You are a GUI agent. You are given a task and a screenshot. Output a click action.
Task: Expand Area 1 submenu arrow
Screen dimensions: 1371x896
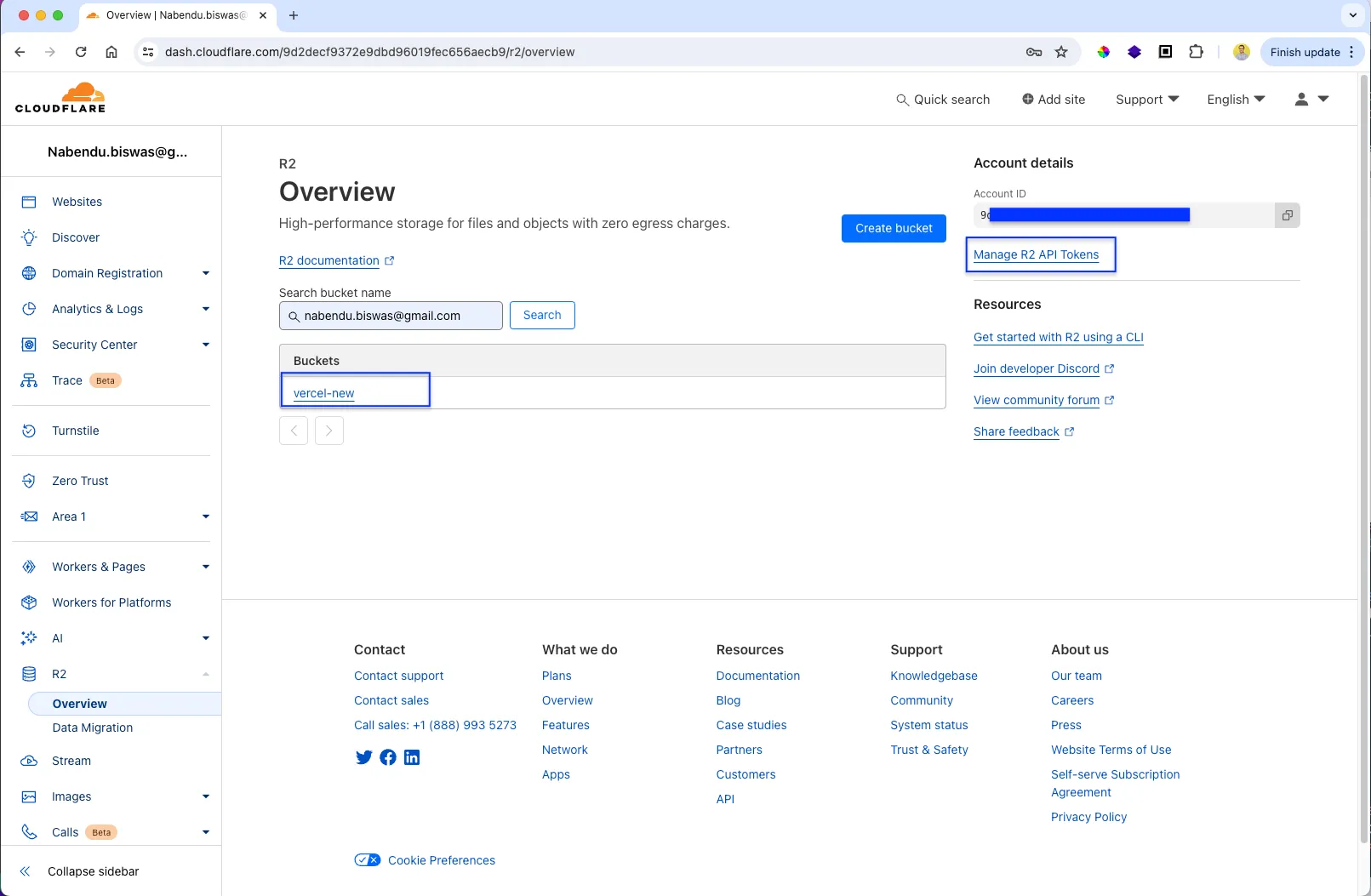coord(206,516)
